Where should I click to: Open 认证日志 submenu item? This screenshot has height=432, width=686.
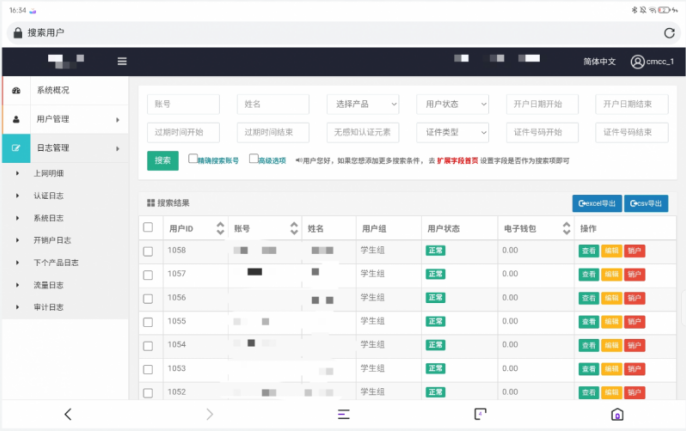click(49, 196)
